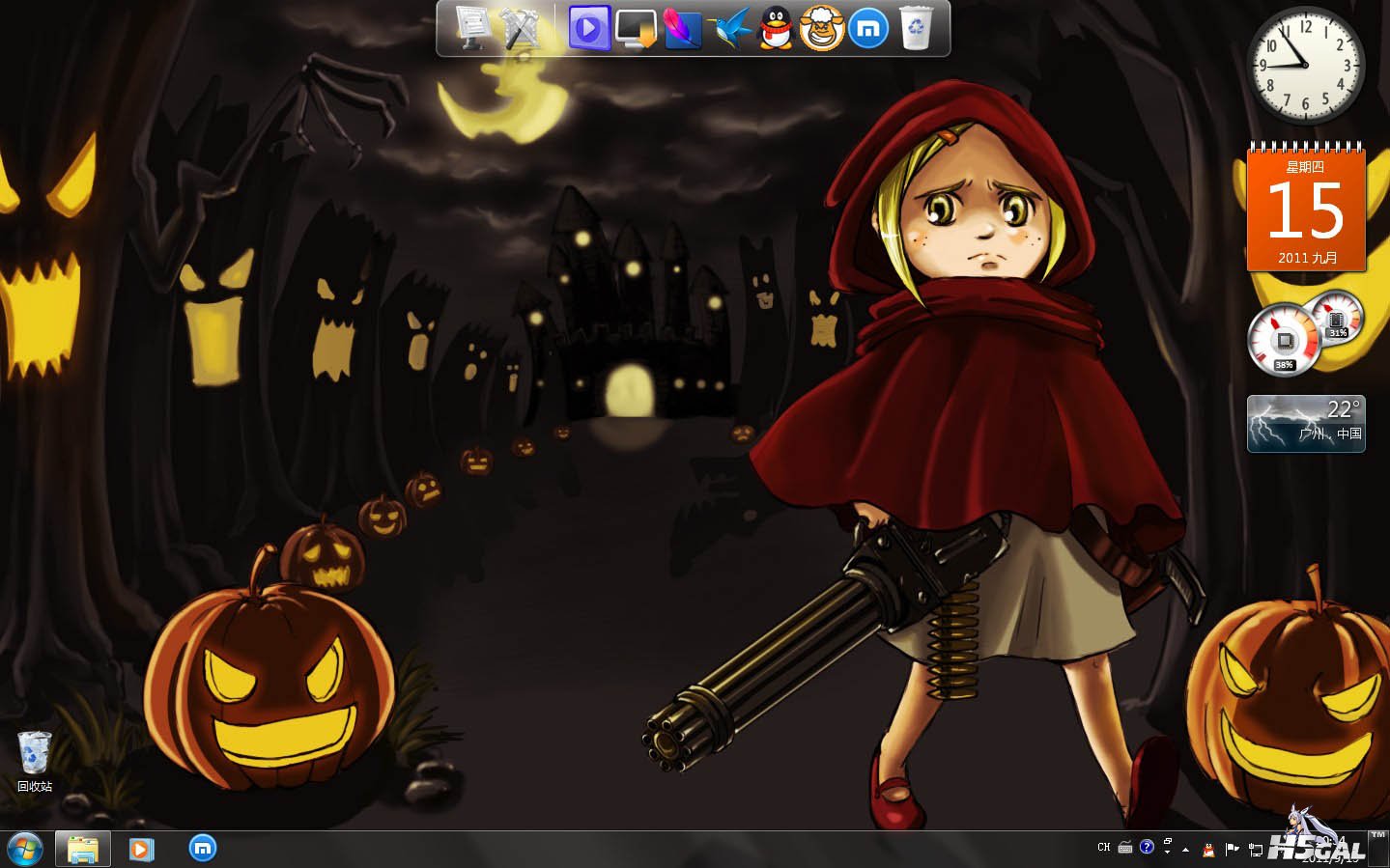Screen dimensions: 1390x868
Task: Click the Show desktop button at taskbar end
Action: point(1379,849)
